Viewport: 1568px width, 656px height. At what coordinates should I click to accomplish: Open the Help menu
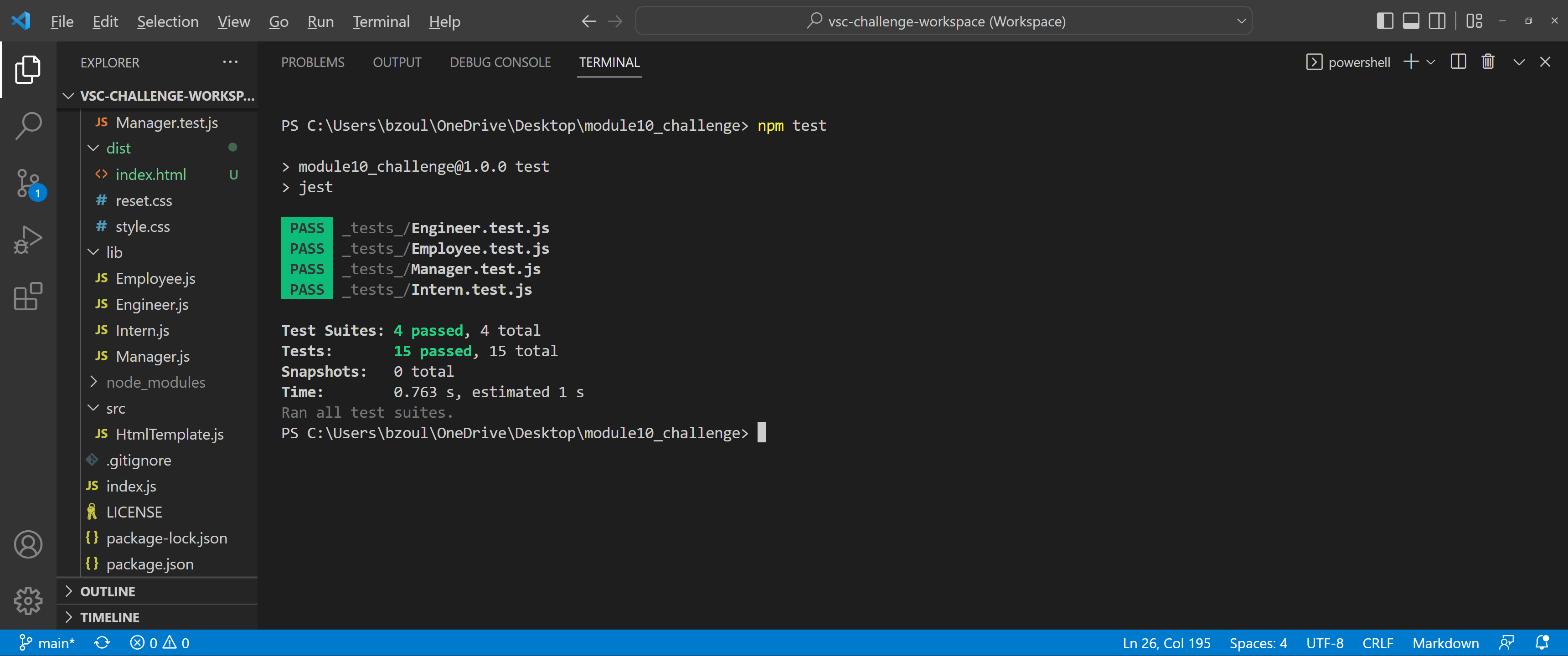[x=444, y=21]
